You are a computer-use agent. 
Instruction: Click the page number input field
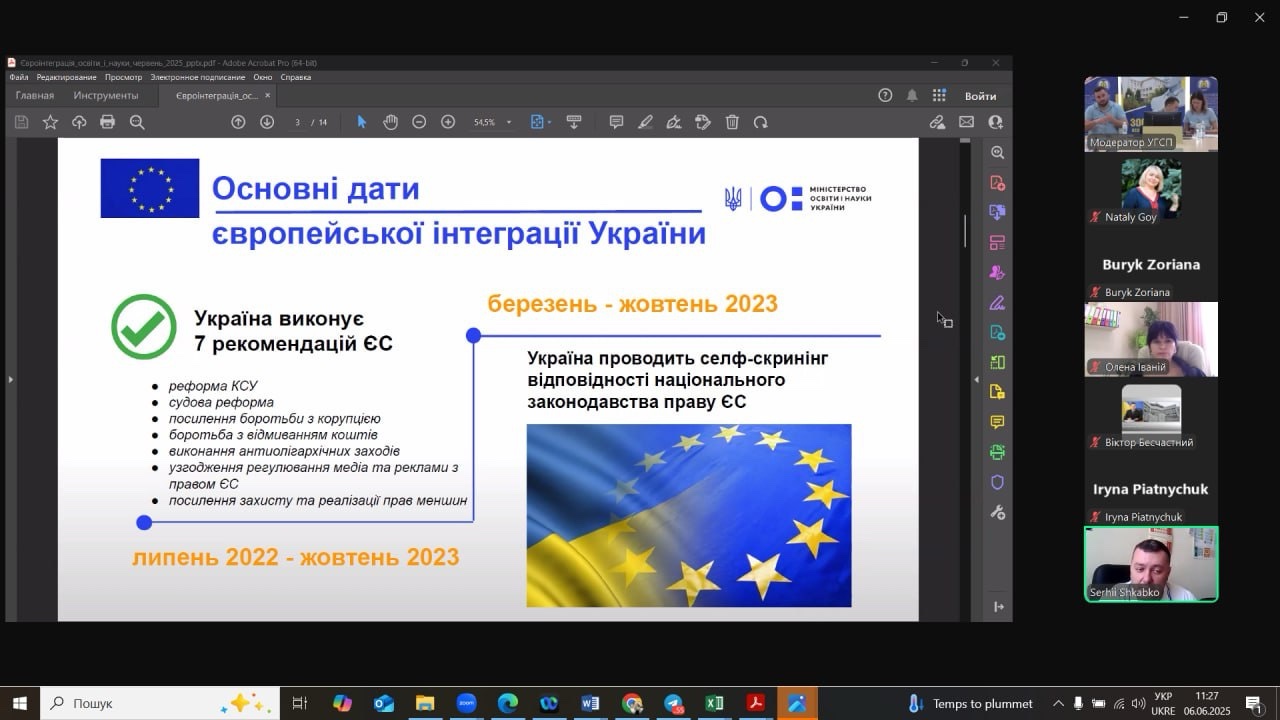(x=298, y=122)
